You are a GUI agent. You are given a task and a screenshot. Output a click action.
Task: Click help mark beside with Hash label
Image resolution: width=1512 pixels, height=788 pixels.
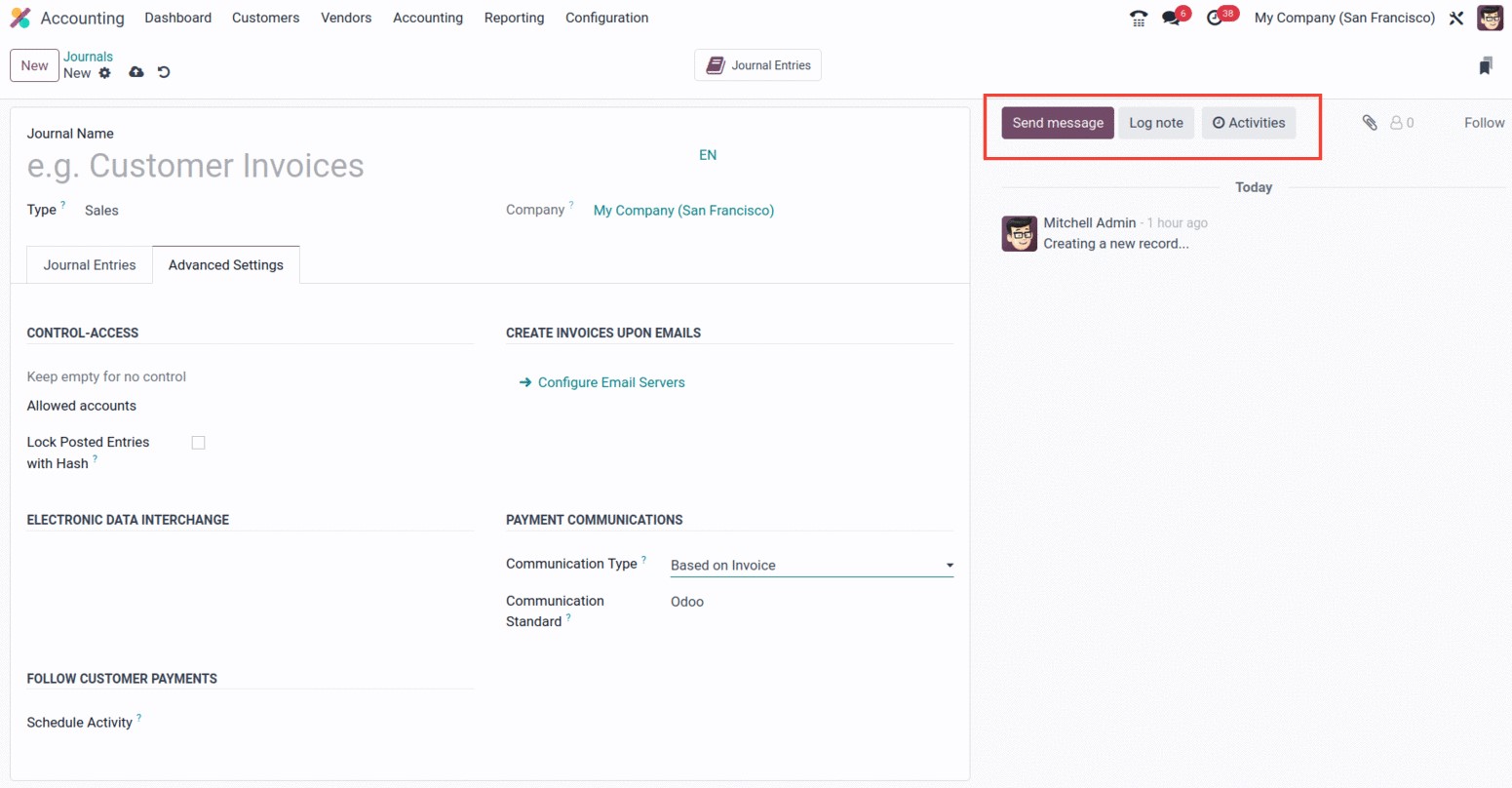click(x=95, y=458)
